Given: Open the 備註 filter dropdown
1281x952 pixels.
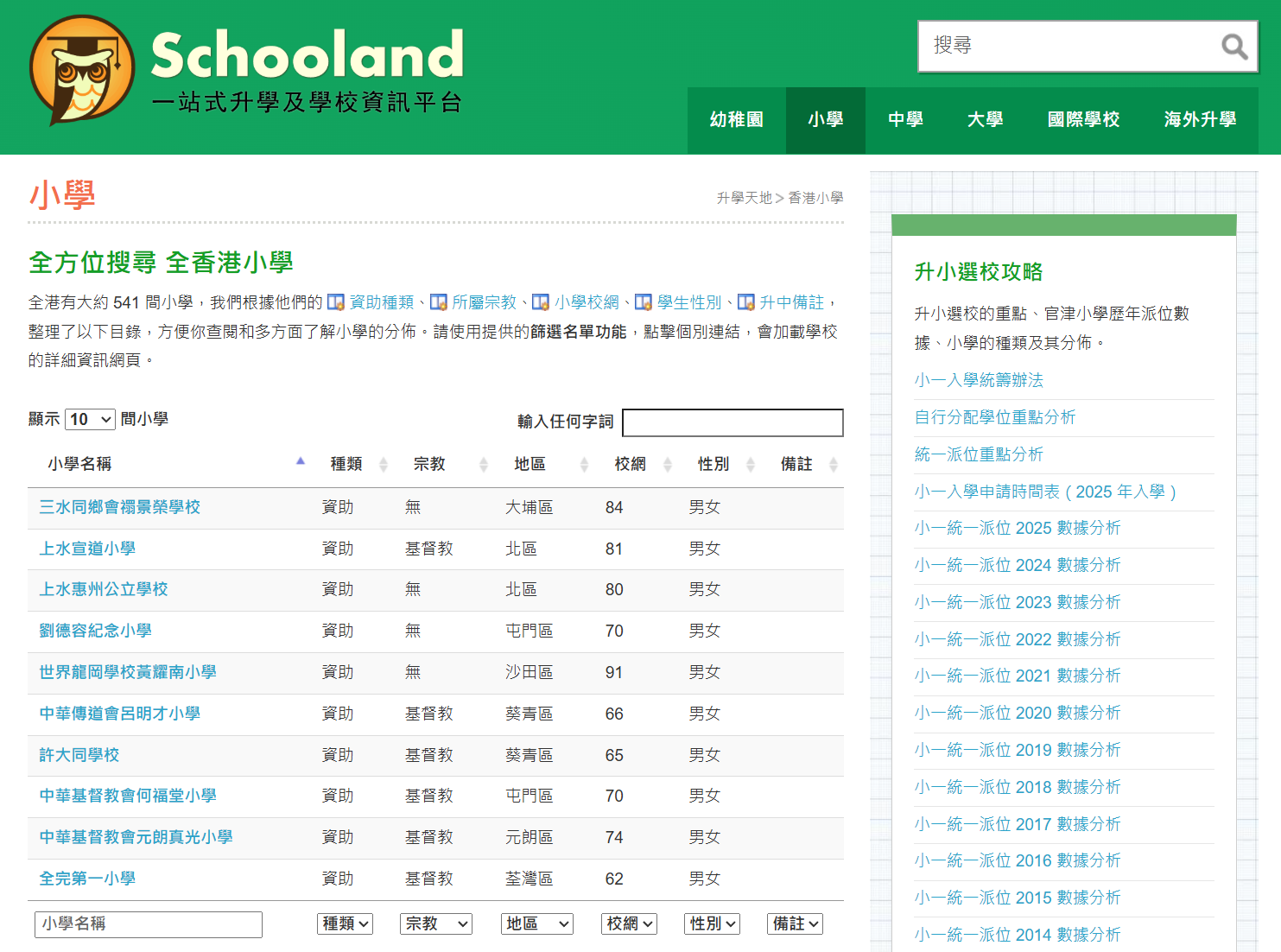Looking at the screenshot, I should (x=796, y=923).
